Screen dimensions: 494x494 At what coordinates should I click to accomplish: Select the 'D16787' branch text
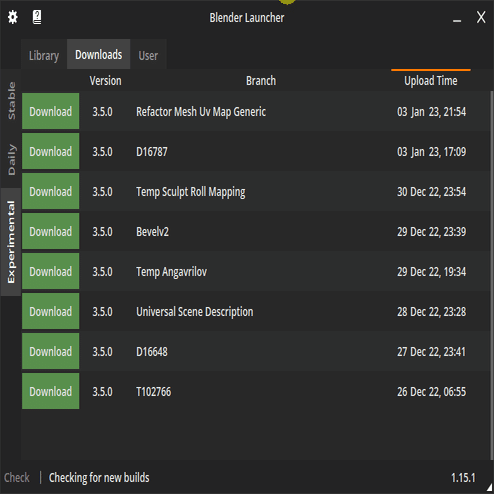click(x=152, y=152)
